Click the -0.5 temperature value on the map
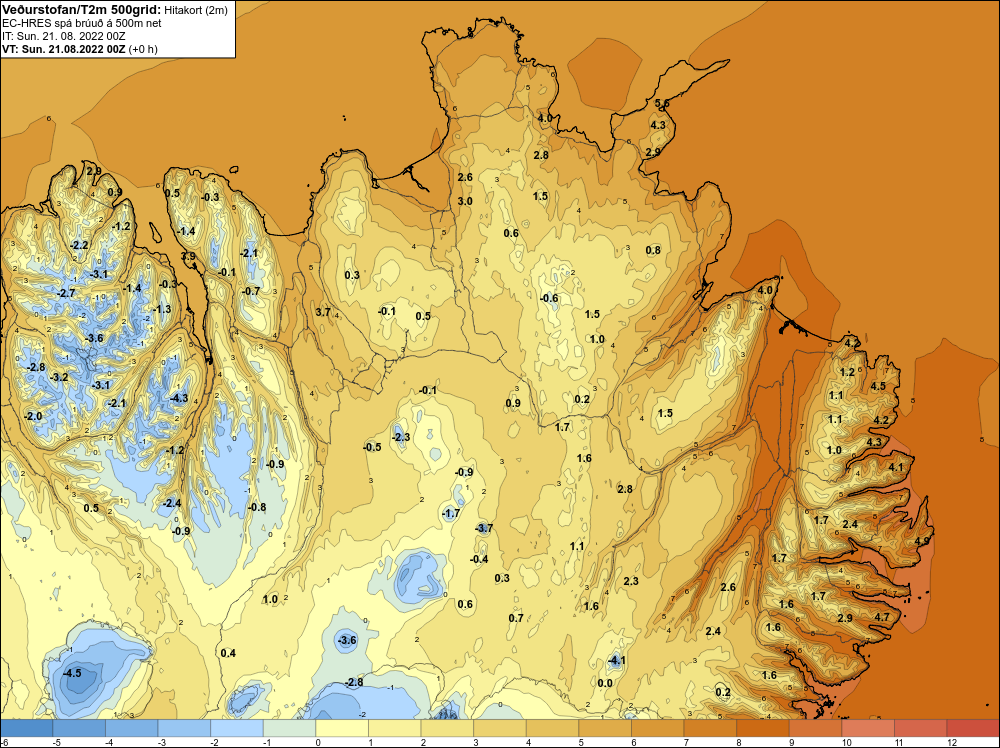The width and height of the screenshot is (1000, 748). pos(372,447)
